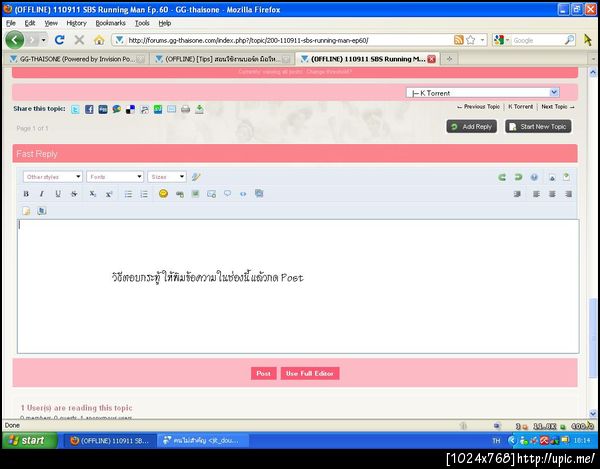
Task: Center align text in the editor
Action: [552, 194]
